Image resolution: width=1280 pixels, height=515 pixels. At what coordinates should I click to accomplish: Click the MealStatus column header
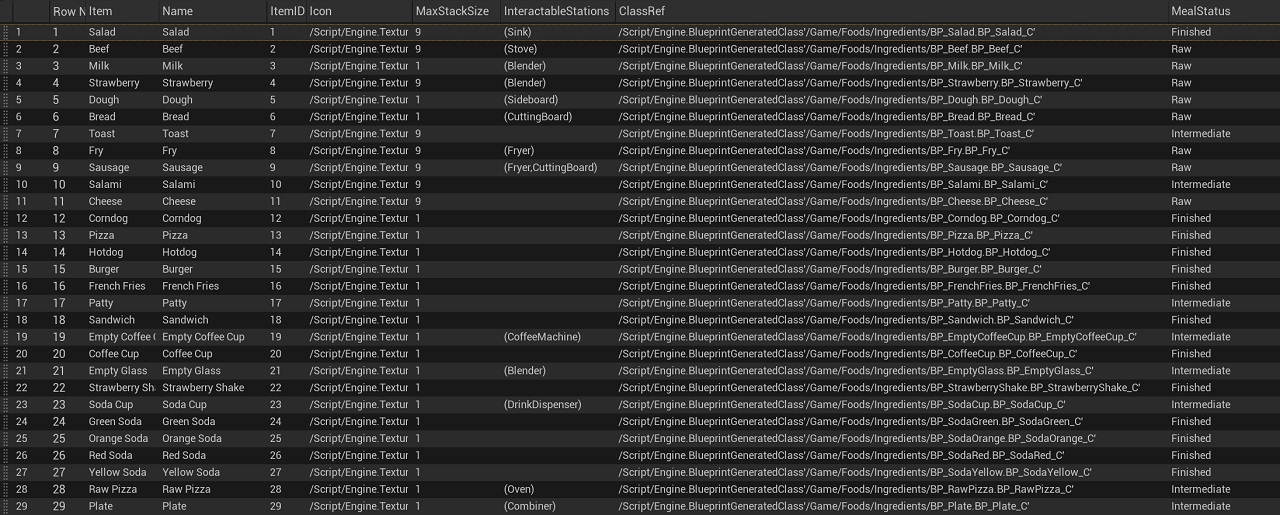[1200, 11]
